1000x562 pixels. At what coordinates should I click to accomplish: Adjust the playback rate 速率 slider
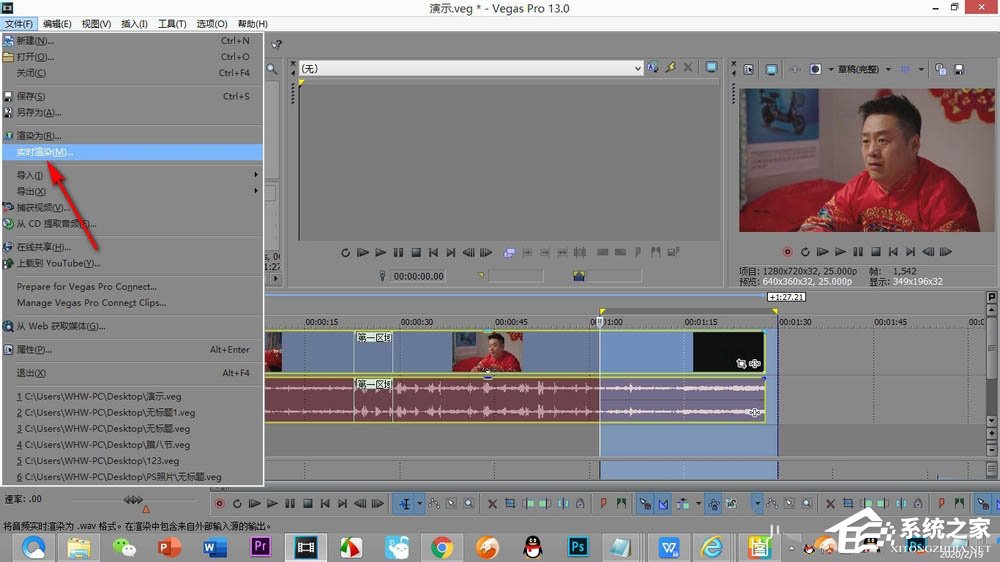[133, 499]
